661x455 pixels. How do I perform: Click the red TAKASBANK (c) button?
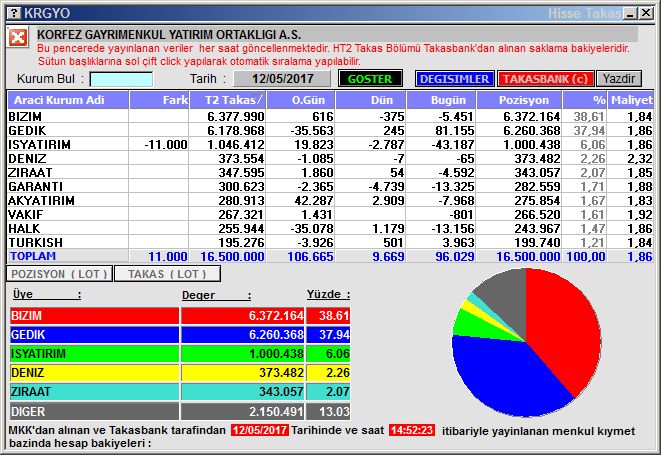pyautogui.click(x=545, y=79)
